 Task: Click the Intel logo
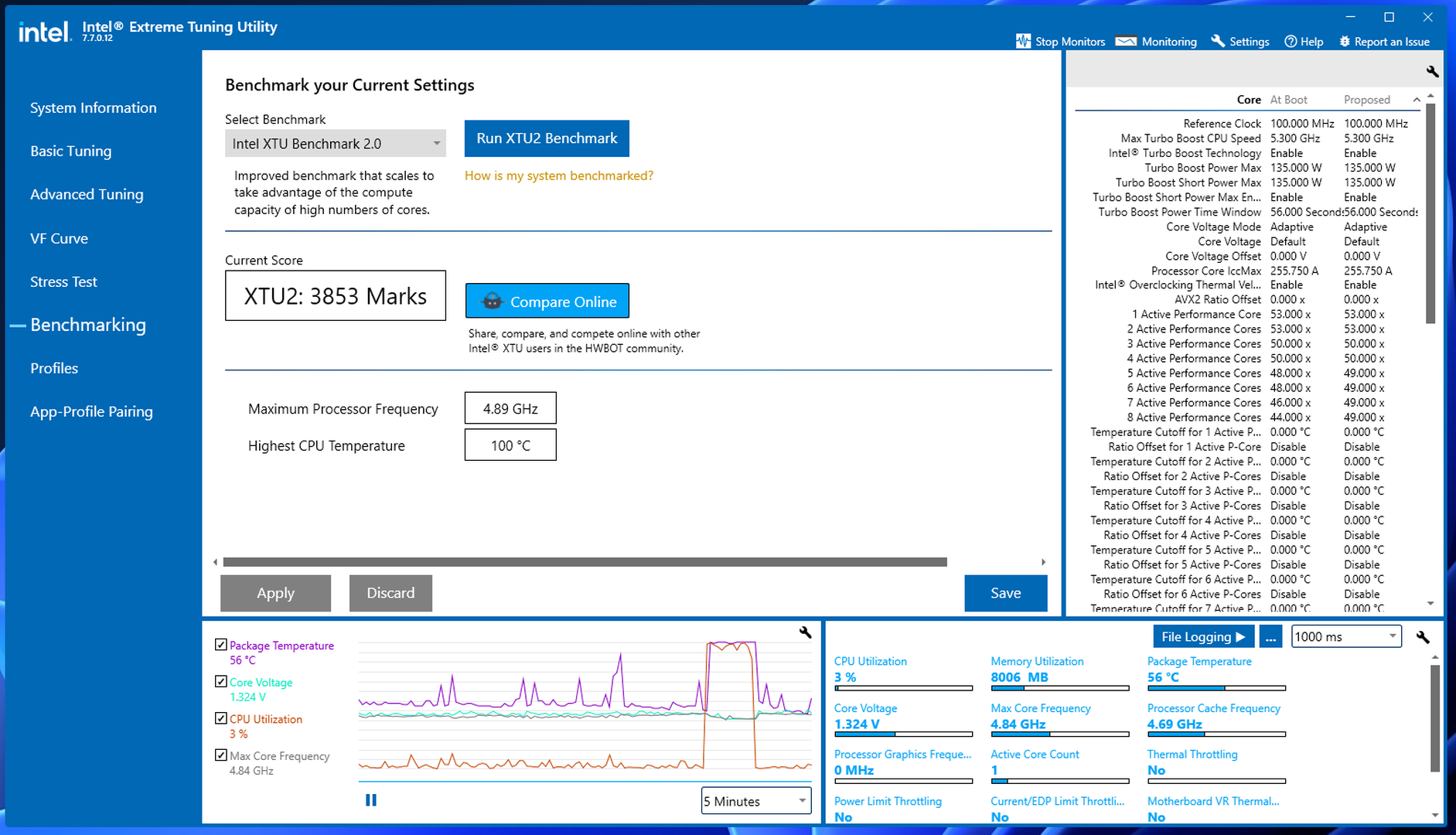[x=44, y=32]
